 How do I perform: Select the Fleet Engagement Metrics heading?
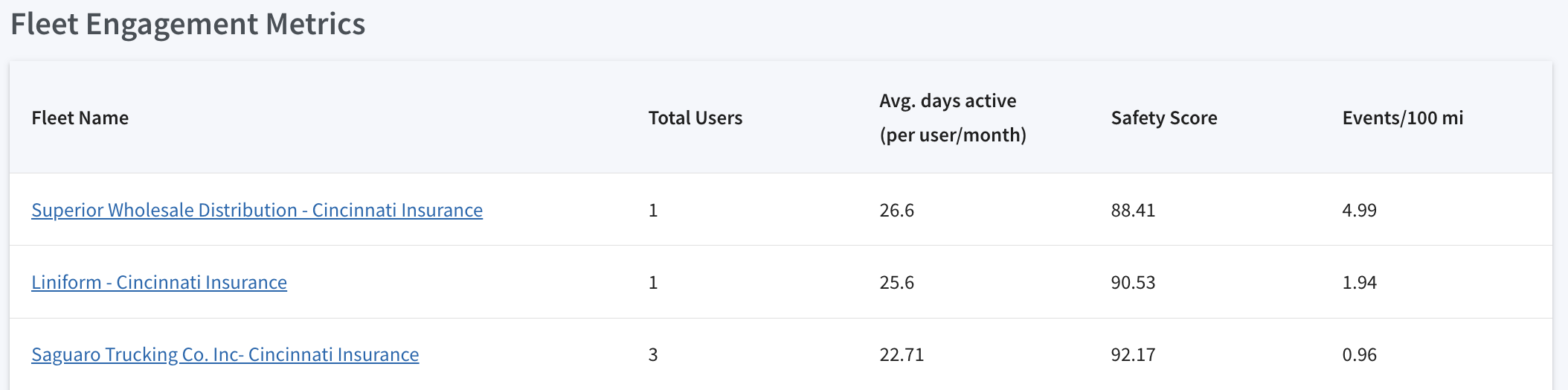click(188, 25)
